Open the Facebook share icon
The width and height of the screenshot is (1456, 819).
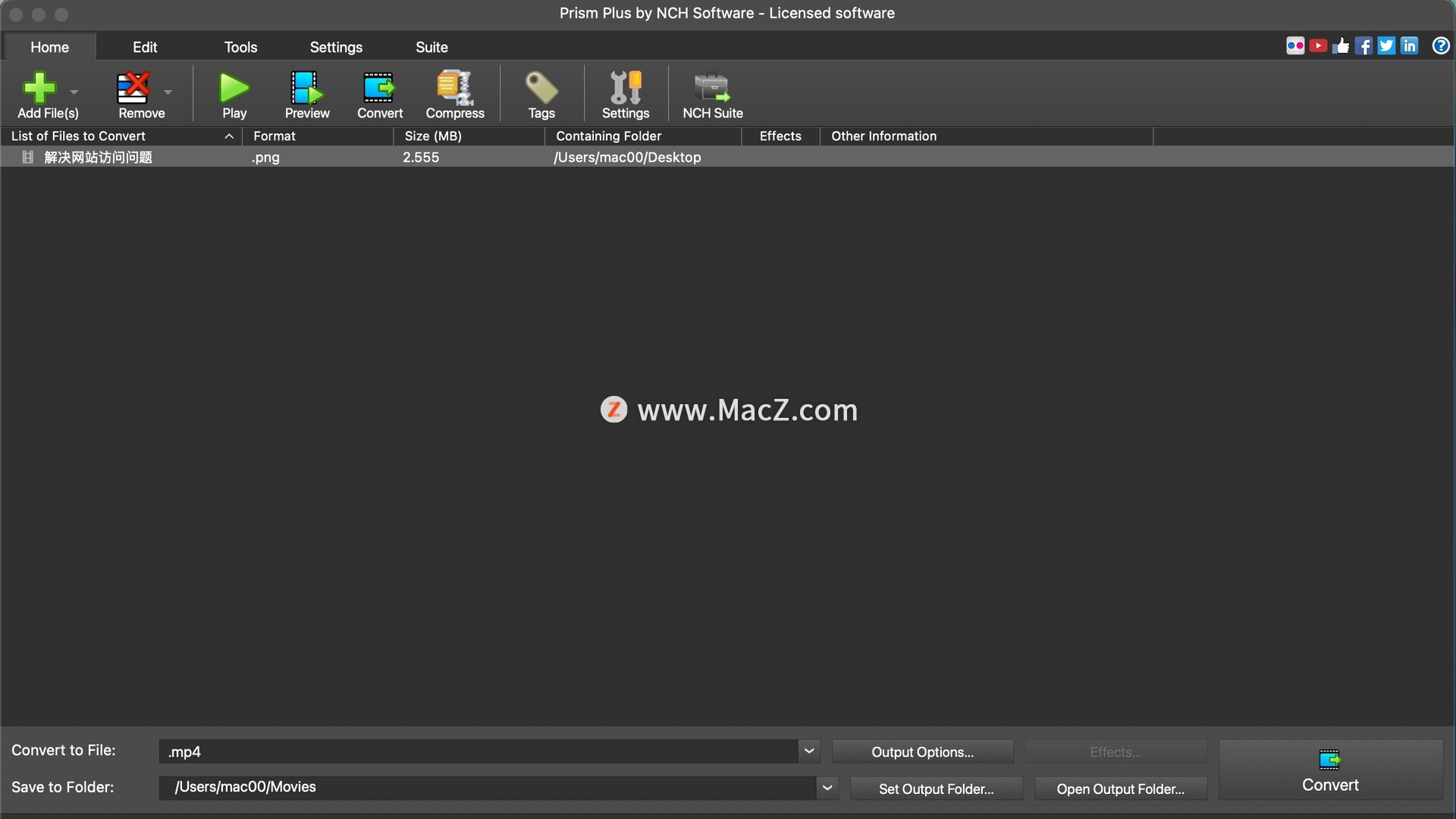click(x=1363, y=46)
